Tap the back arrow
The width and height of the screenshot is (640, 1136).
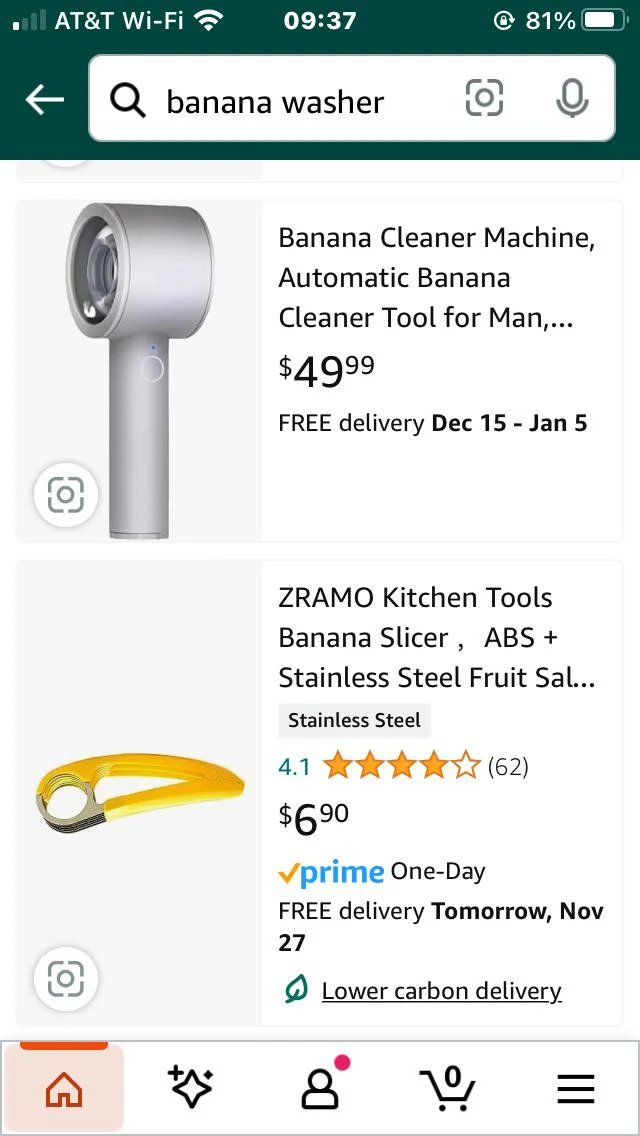tap(44, 100)
